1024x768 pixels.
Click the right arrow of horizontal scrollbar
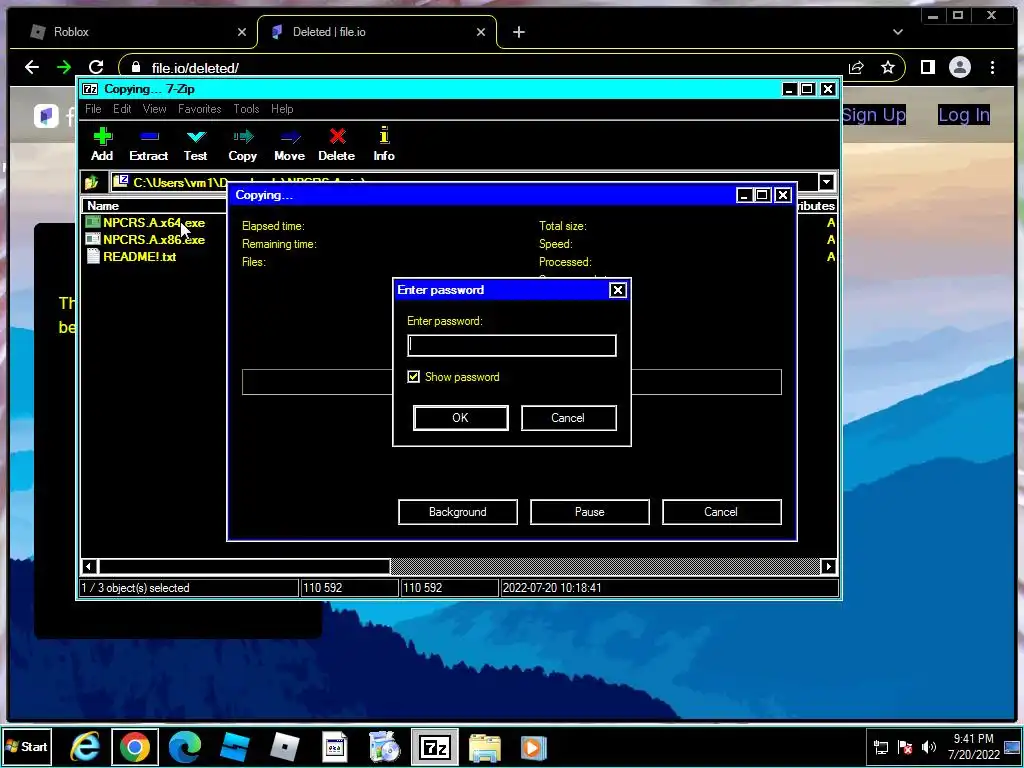click(828, 566)
